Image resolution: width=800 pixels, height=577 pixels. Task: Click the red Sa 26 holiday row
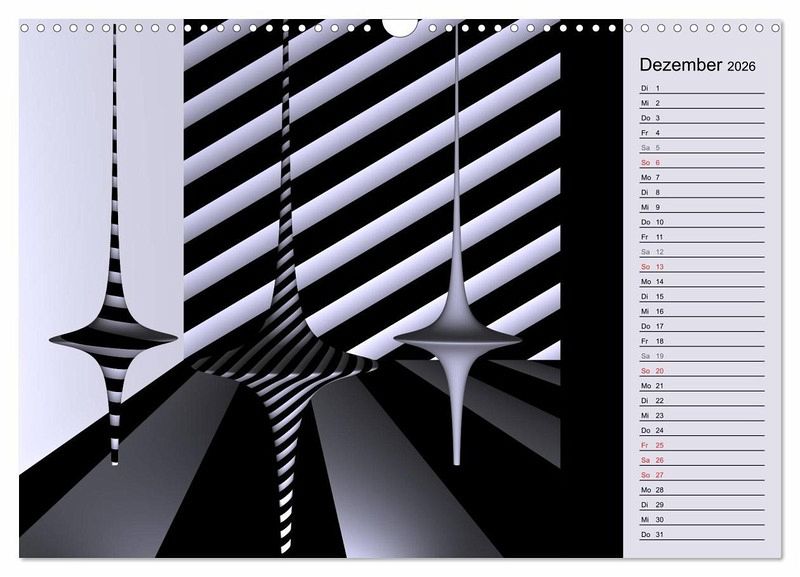tap(700, 460)
